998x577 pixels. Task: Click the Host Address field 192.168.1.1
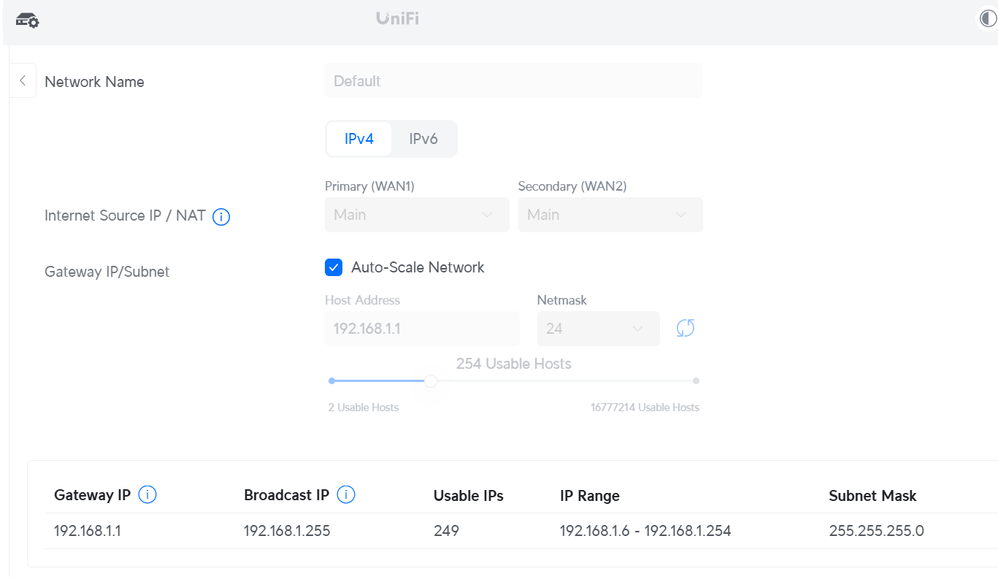point(421,328)
